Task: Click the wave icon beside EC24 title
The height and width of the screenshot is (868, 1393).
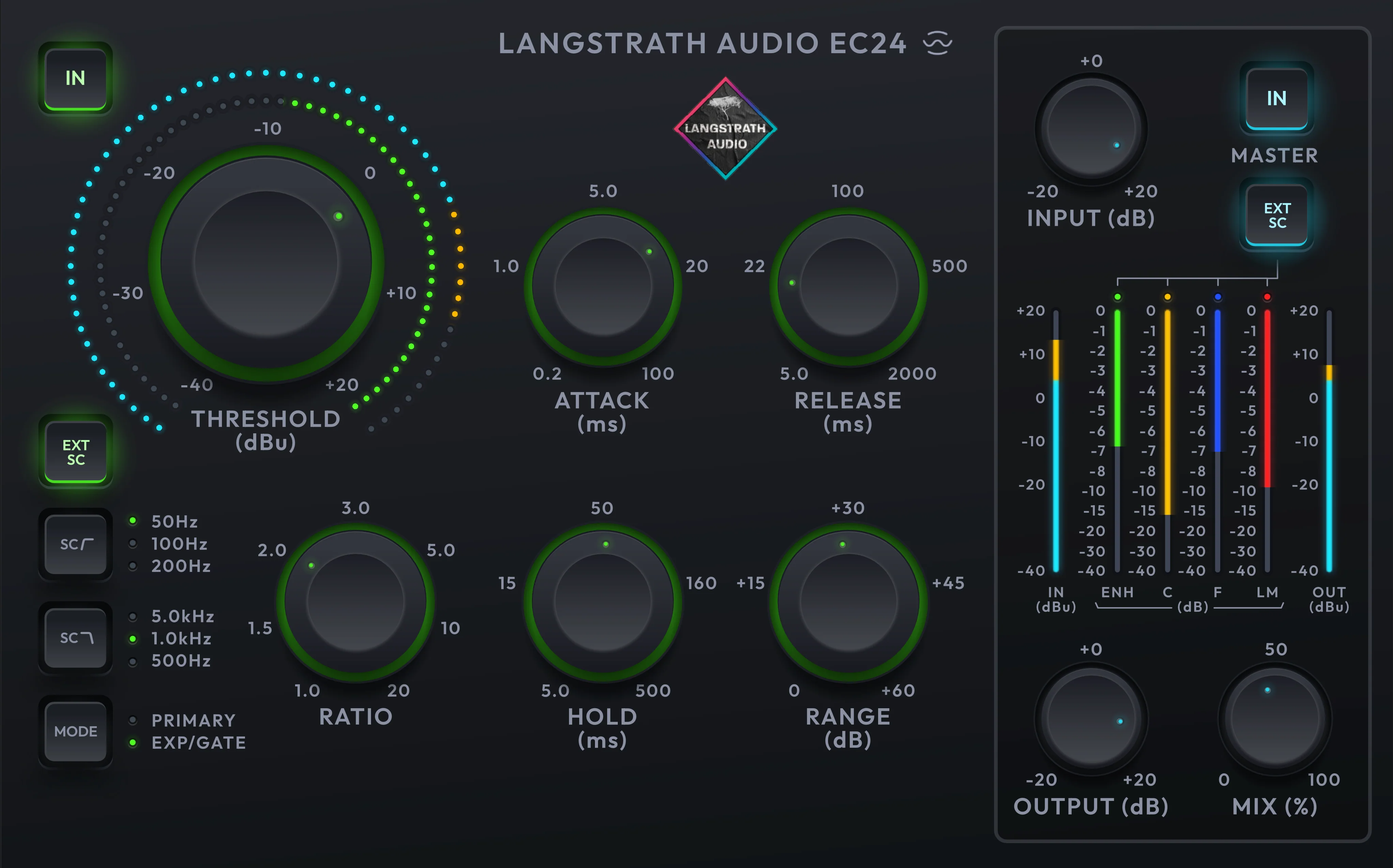Action: point(938,43)
